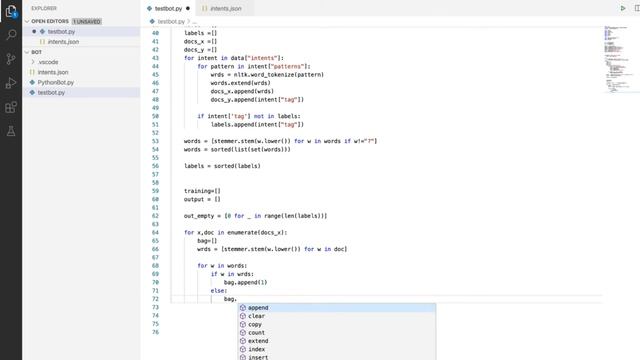
Task: Open the Search view in activity bar
Action: 11,35
